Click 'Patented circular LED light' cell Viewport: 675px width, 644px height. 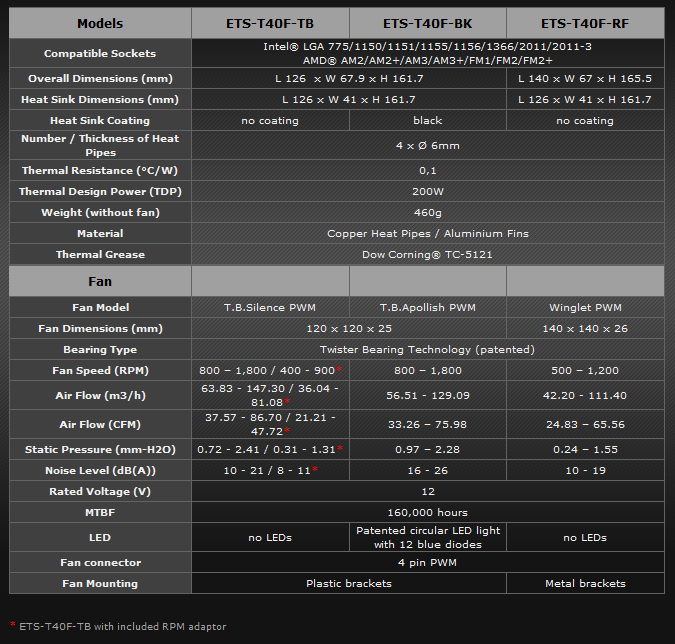click(x=427, y=537)
